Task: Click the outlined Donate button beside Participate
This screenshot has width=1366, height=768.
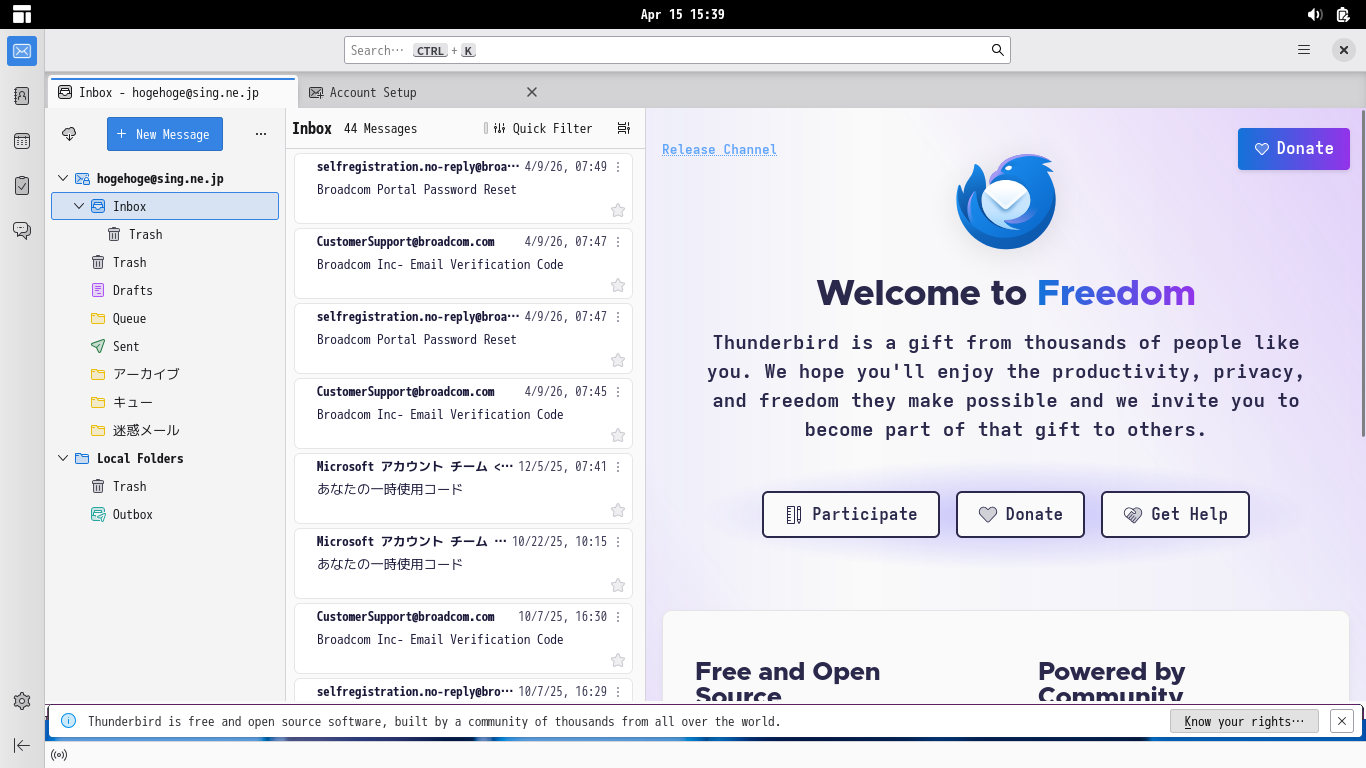Action: tap(1020, 514)
